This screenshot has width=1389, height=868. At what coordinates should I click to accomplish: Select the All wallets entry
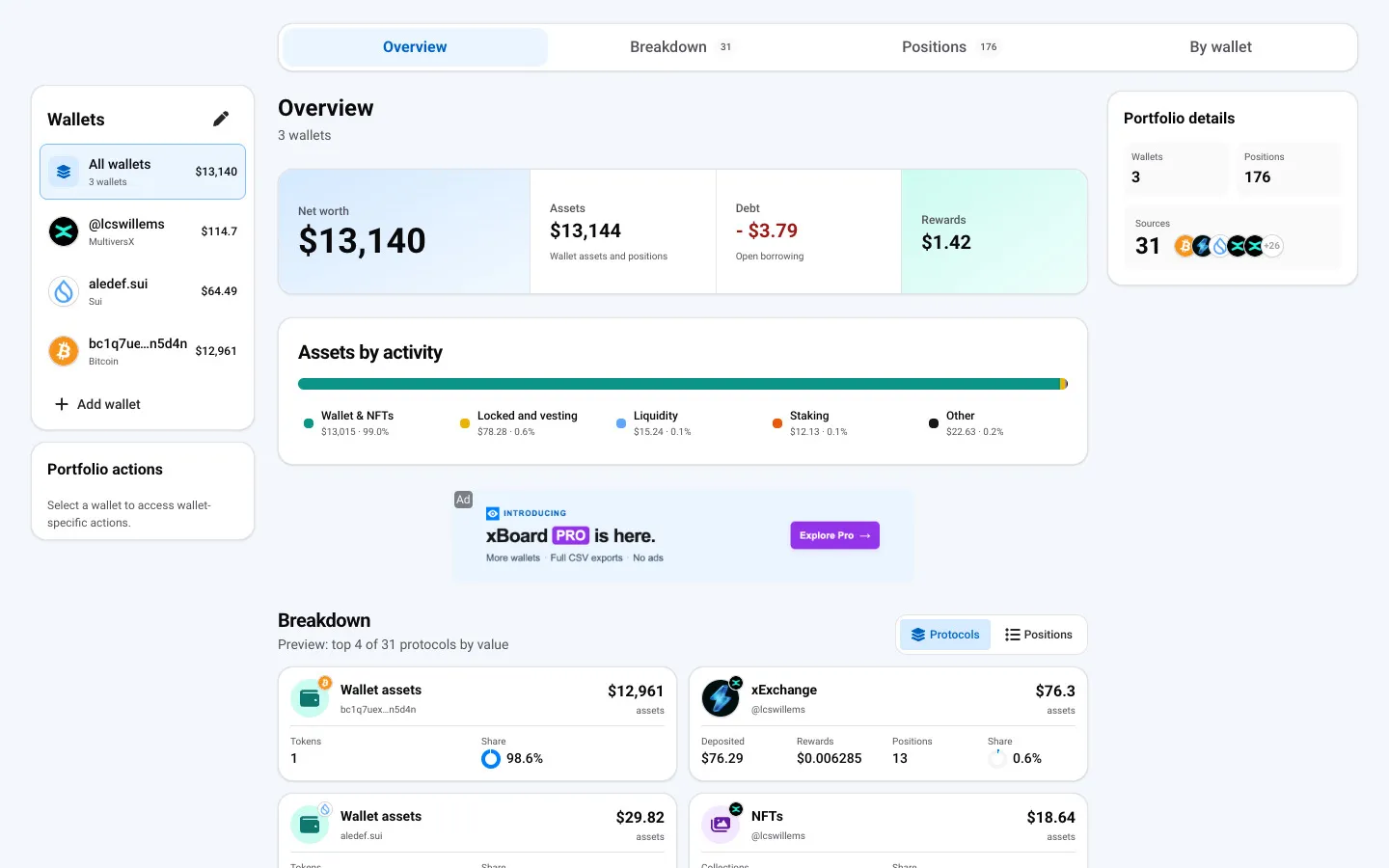pos(143,172)
